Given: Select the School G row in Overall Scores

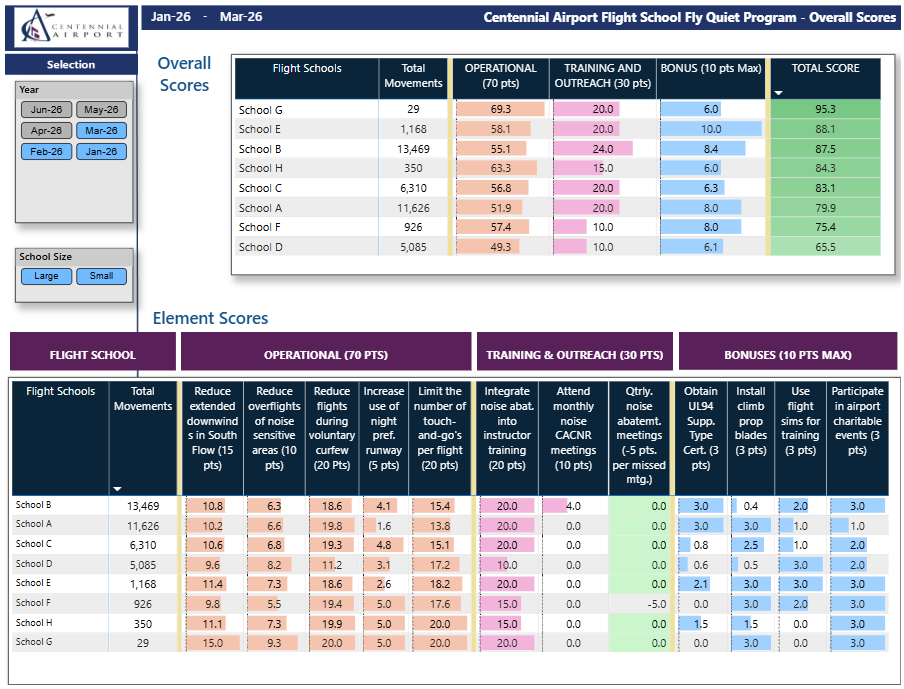Looking at the screenshot, I should [558, 110].
